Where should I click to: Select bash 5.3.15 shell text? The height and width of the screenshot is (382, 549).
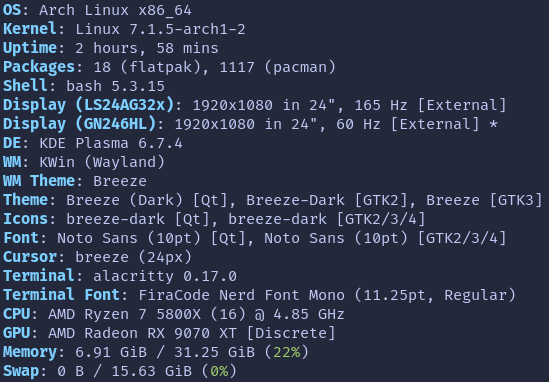click(116, 86)
